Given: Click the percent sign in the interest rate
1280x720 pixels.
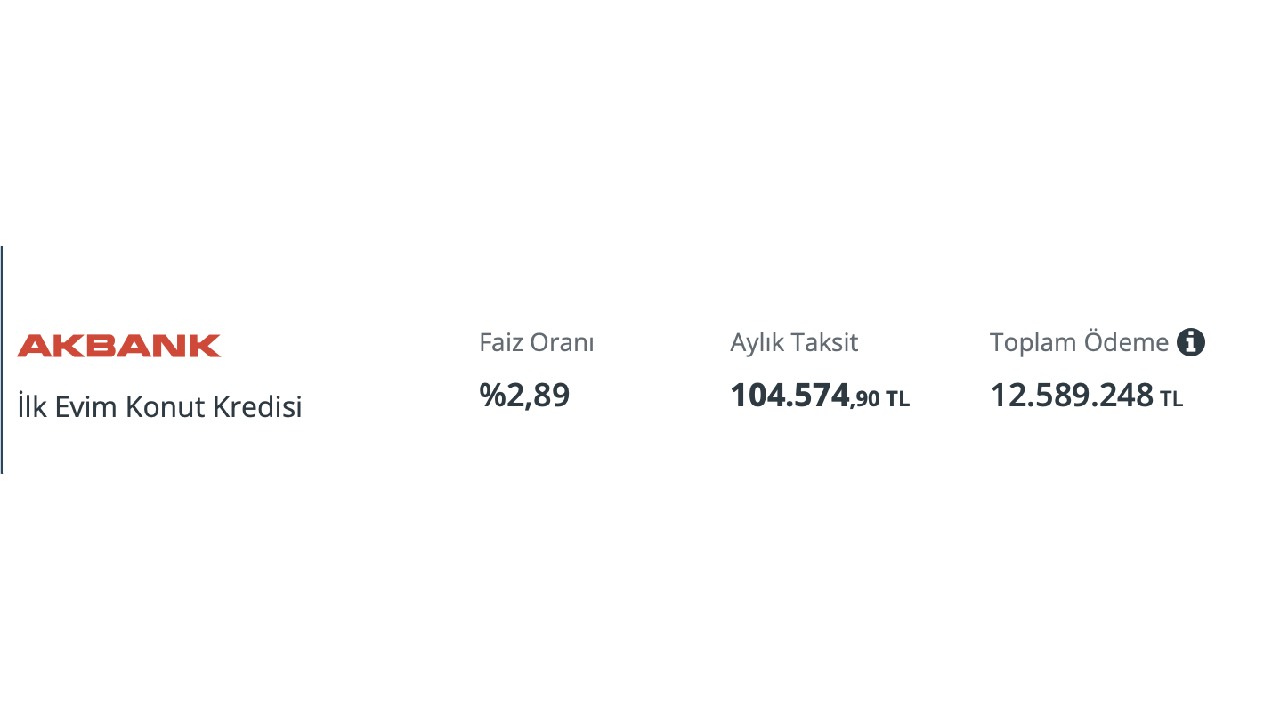Looking at the screenshot, I should point(493,395).
